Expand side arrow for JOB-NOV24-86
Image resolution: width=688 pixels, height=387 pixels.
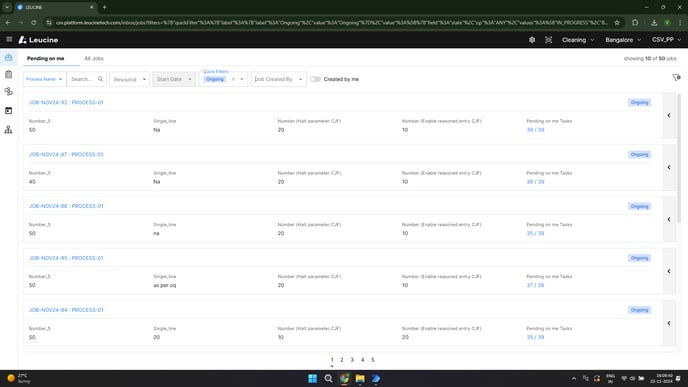click(x=669, y=219)
